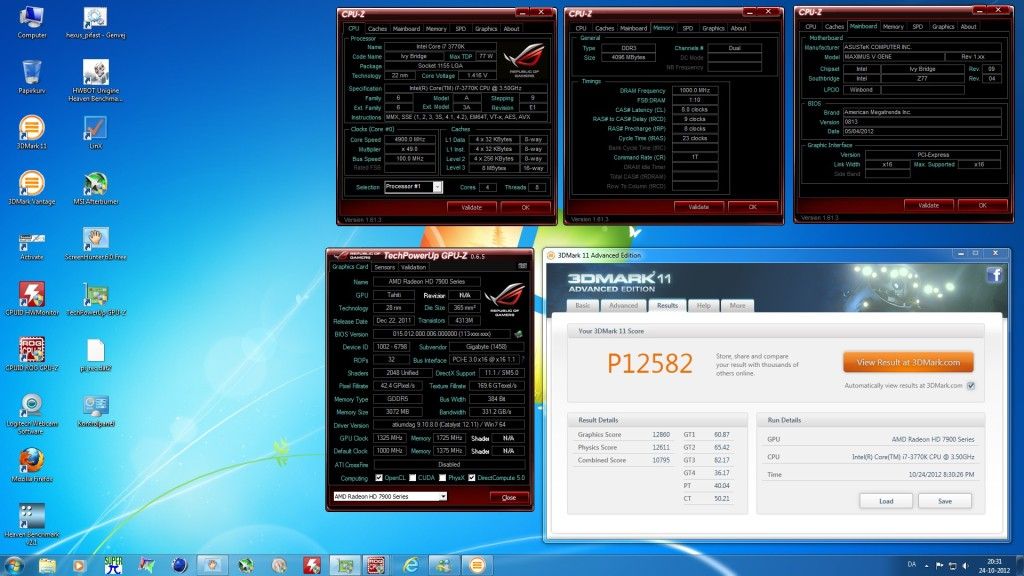Open the Logitech Webcam Software shortcut
The width and height of the screenshot is (1024, 576).
tap(31, 414)
